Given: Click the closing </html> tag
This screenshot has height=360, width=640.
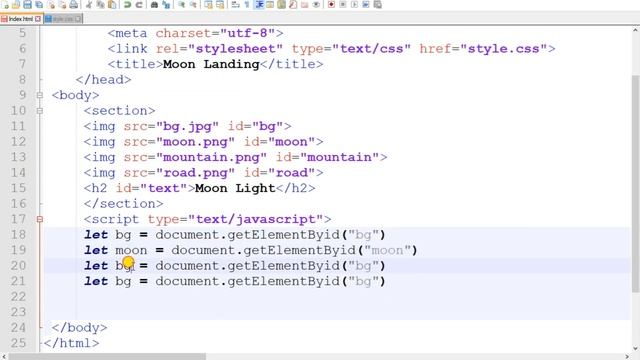Looking at the screenshot, I should point(71,343).
